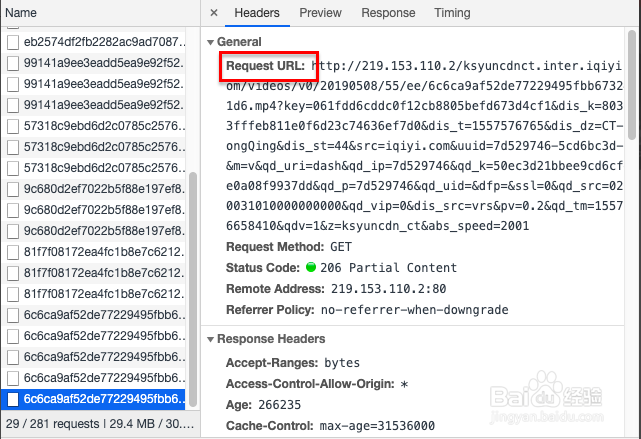The width and height of the screenshot is (641, 439).
Task: Click the 29 / 281 requests summary
Action: pyautogui.click(x=53, y=423)
